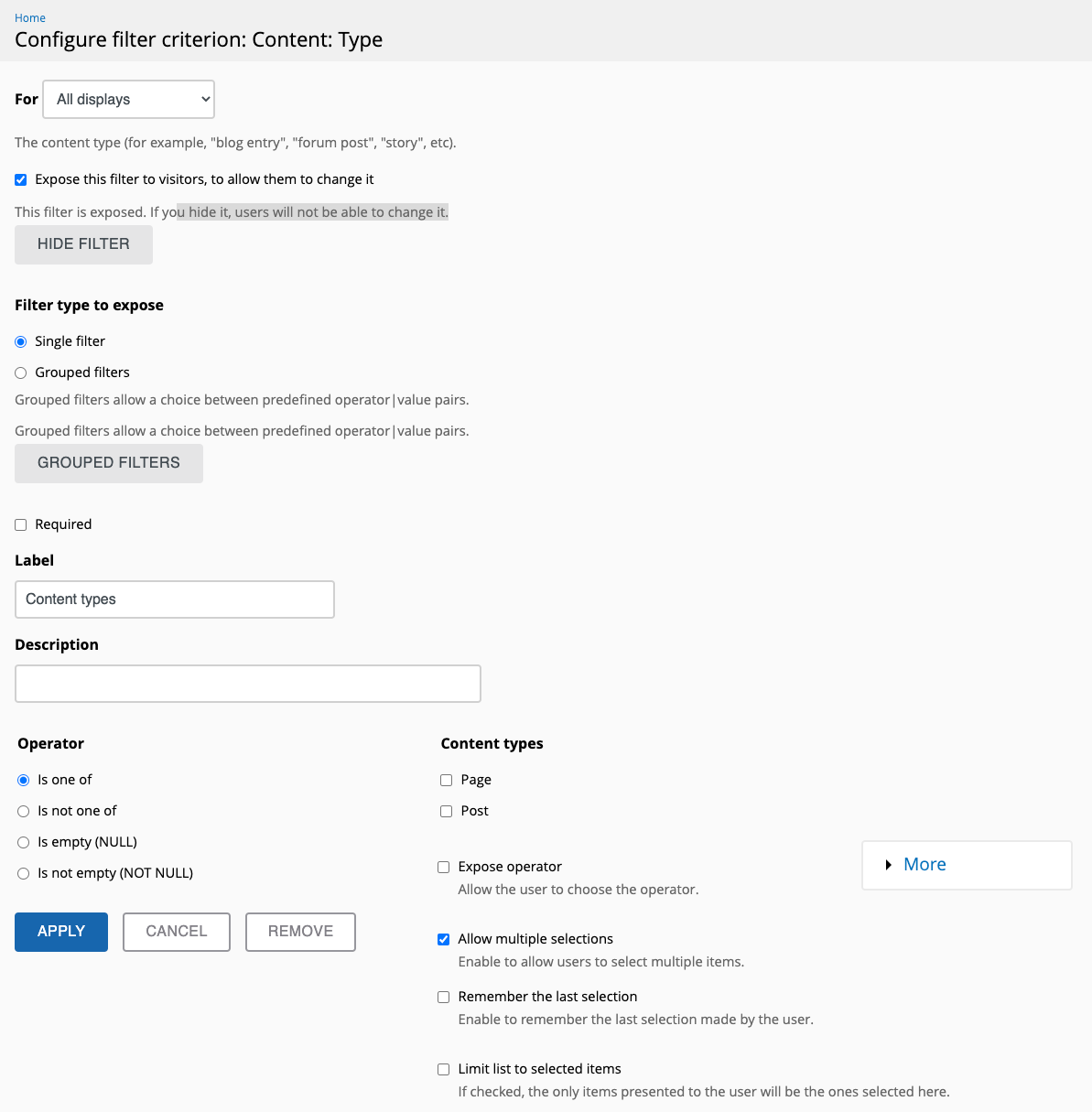Click 'Allow the user to choose the operator.' text
This screenshot has width=1092, height=1112.
[578, 890]
